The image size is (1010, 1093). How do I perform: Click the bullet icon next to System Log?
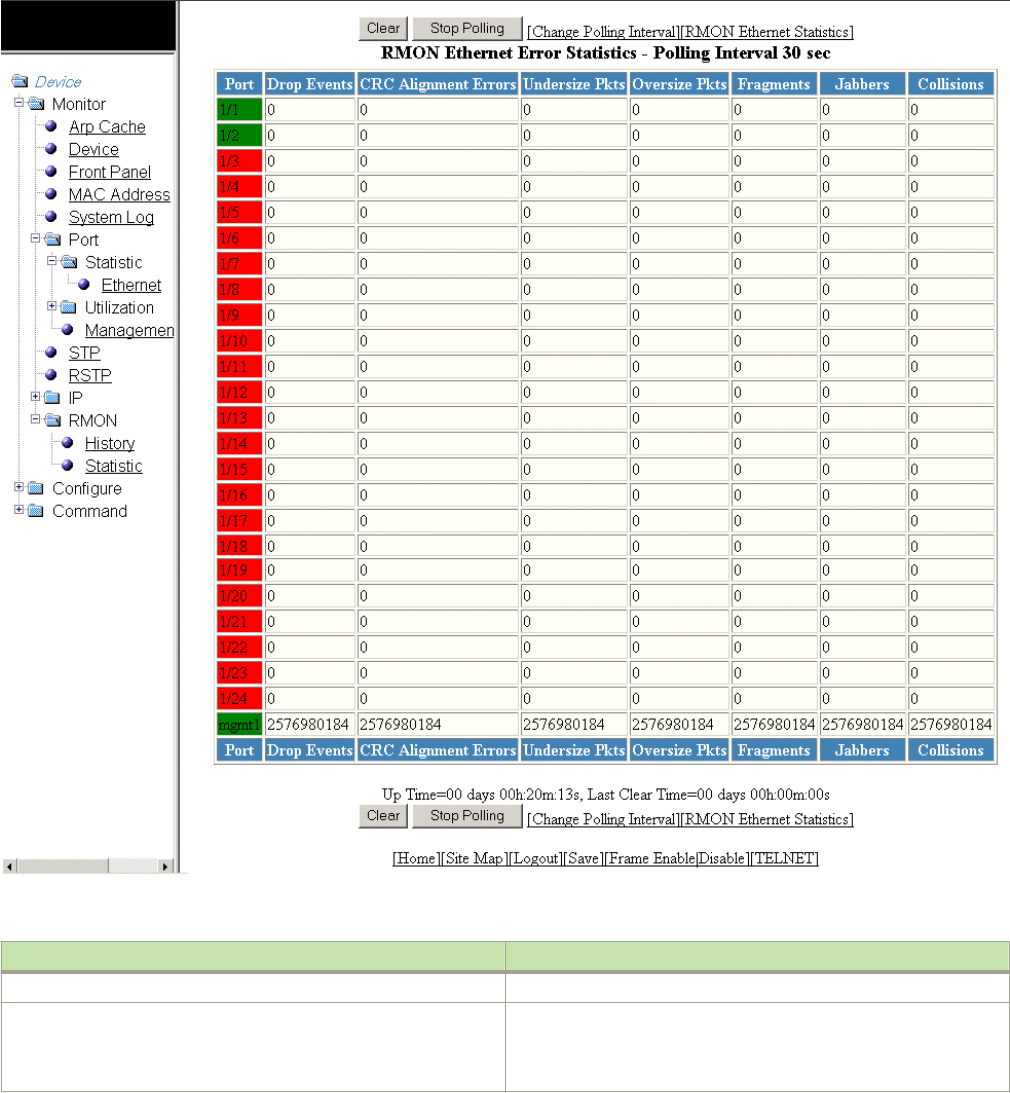(51, 217)
